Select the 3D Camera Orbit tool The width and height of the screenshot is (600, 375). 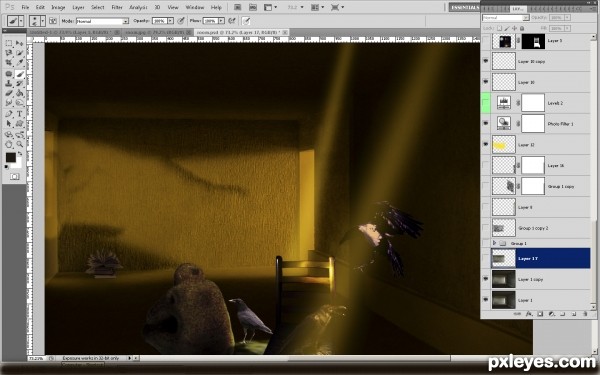(x=19, y=135)
